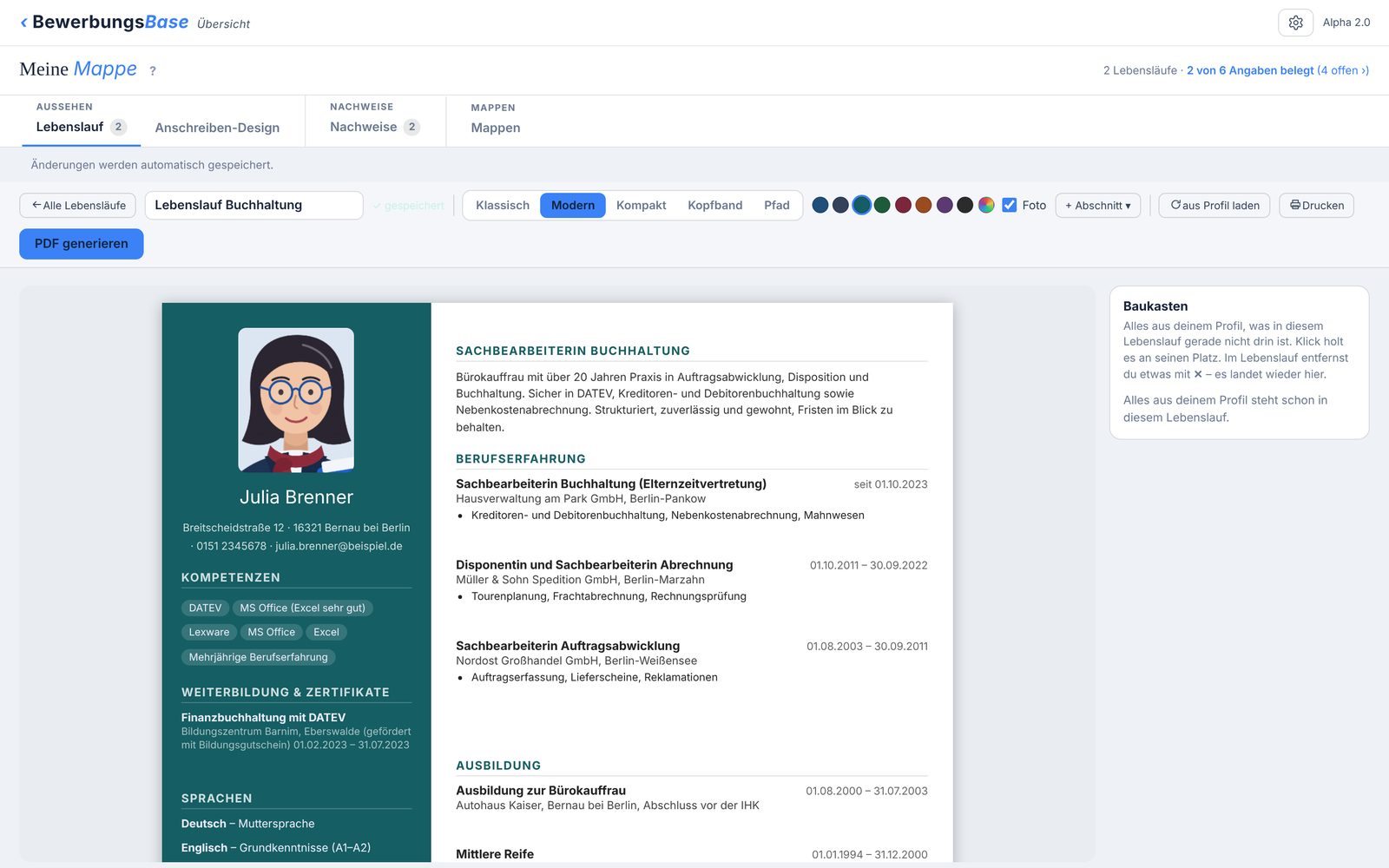Pick the green color swatch
Viewport: 1389px width, 868px height.
tap(882, 205)
